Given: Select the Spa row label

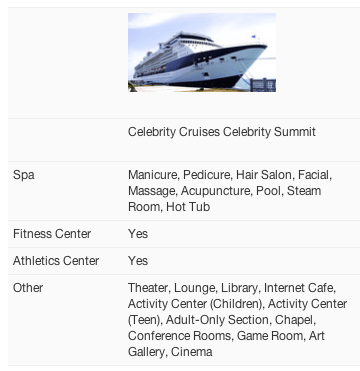Looking at the screenshot, I should (24, 175).
